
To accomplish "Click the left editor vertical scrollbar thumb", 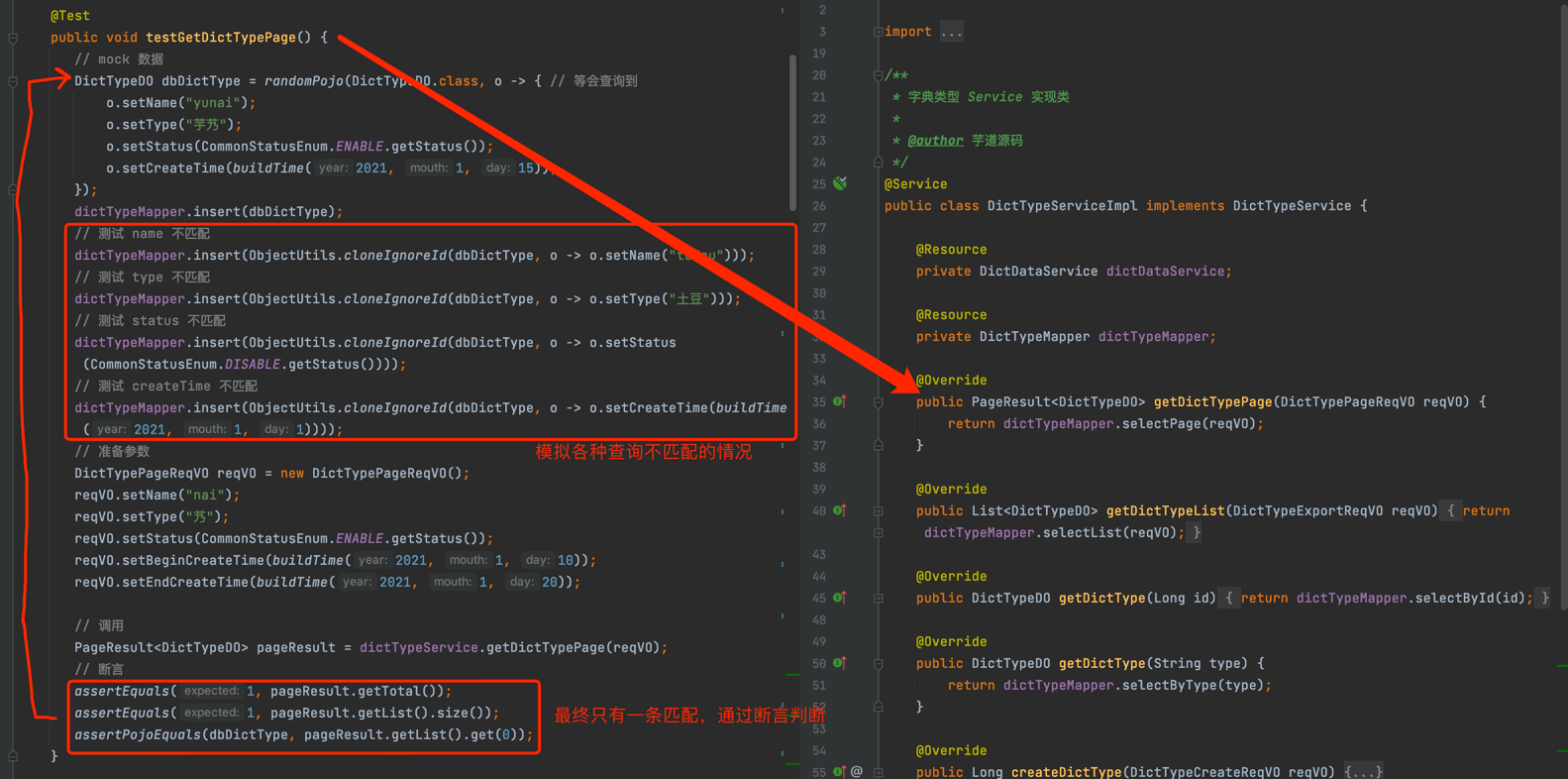I will (792, 134).
